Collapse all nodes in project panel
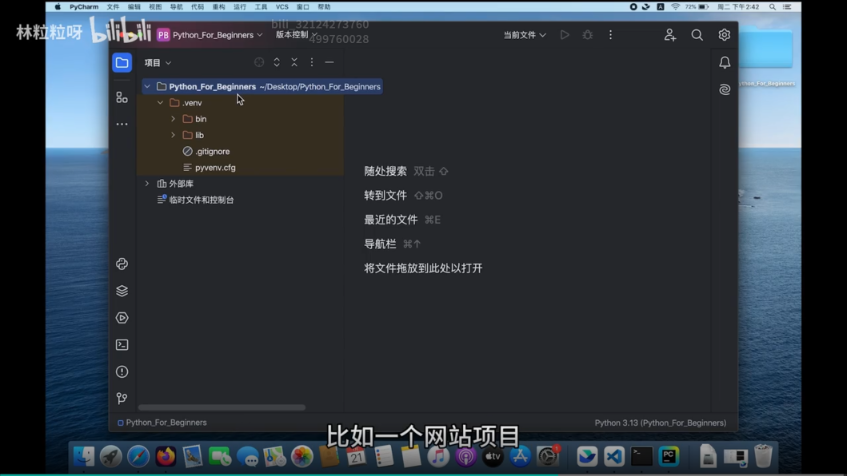847x476 pixels. tap(294, 62)
